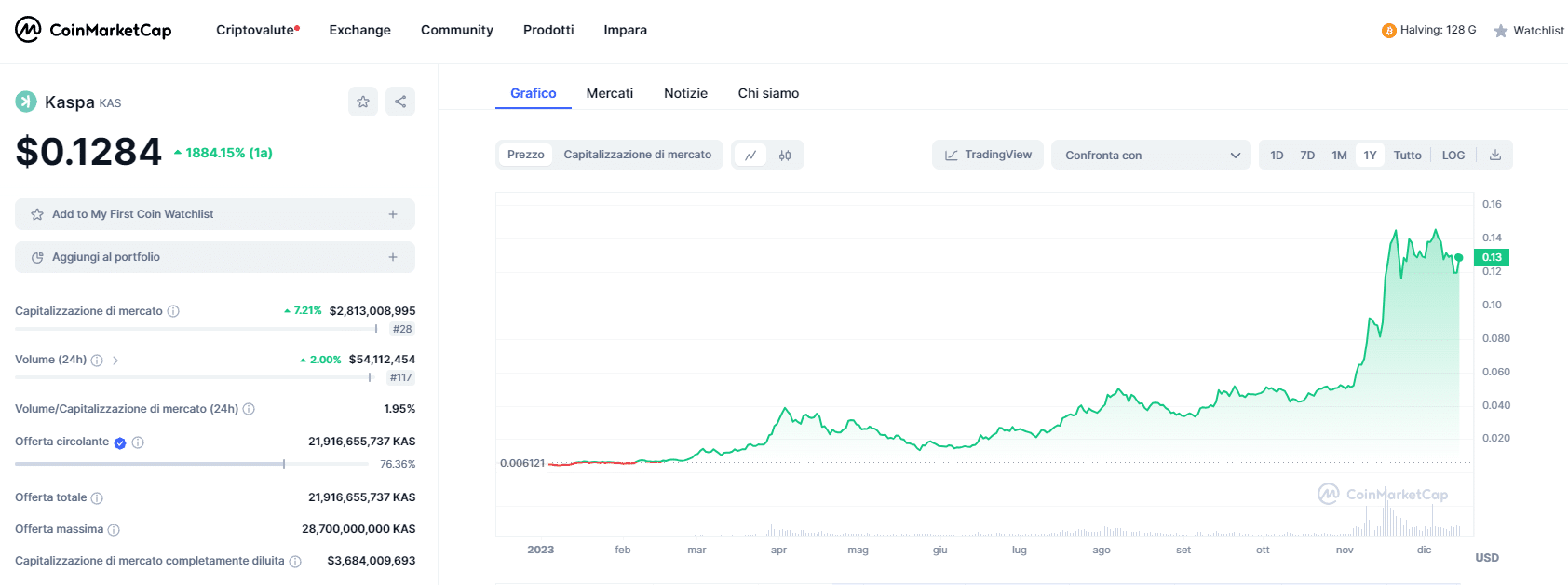Open info icon for Capitalizzazione di mercato
Viewport: 1568px width, 585px height.
tap(173, 311)
